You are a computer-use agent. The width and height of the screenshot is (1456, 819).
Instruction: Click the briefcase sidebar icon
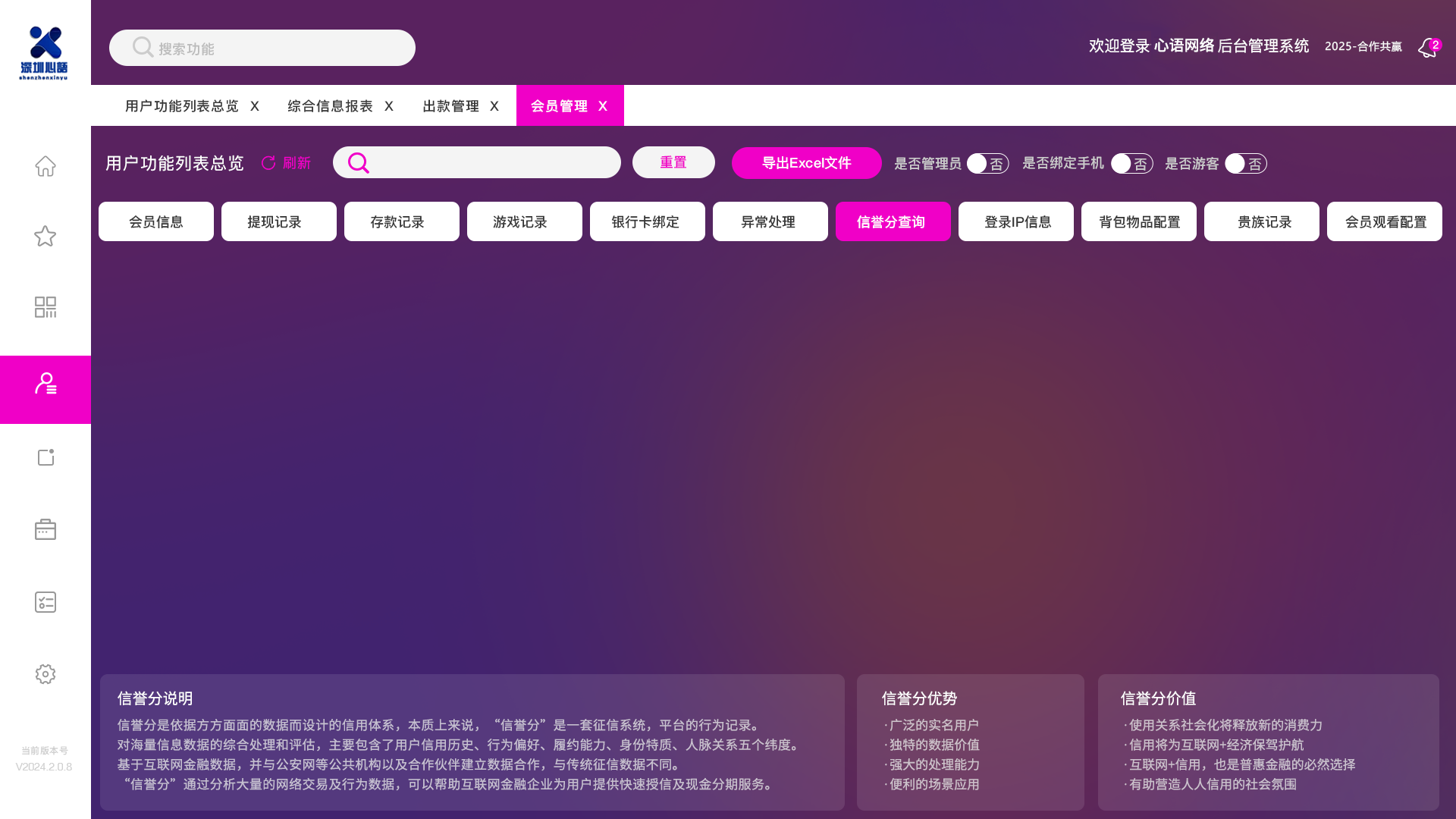click(45, 529)
